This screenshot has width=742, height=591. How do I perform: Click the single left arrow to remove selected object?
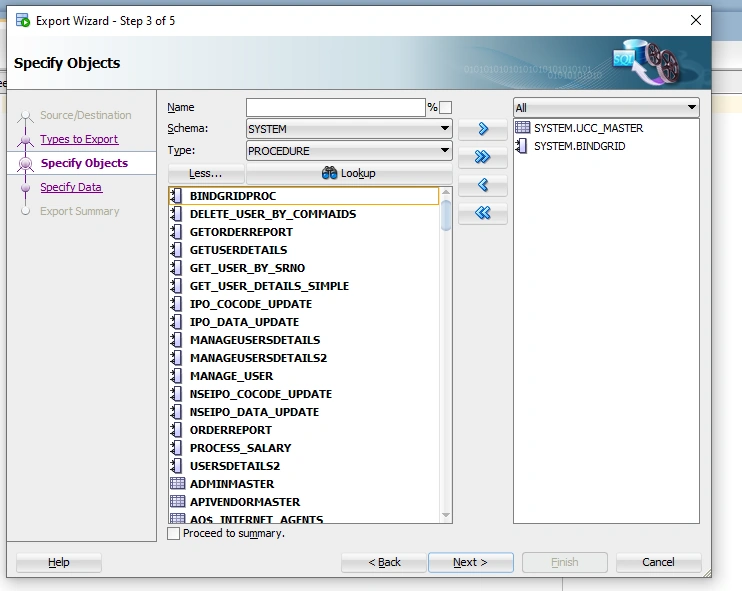click(x=483, y=185)
